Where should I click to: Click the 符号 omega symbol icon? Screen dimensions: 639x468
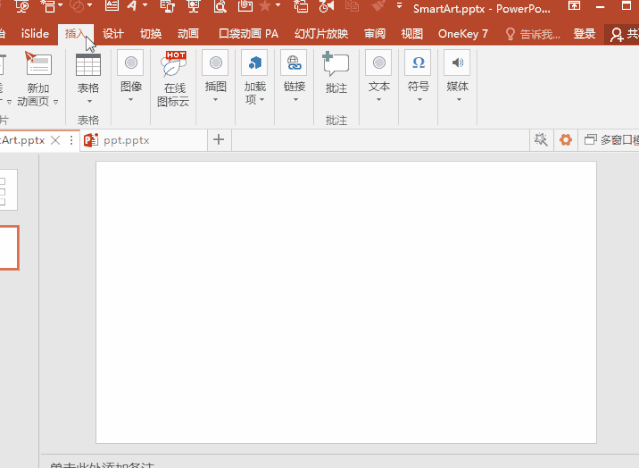418,63
